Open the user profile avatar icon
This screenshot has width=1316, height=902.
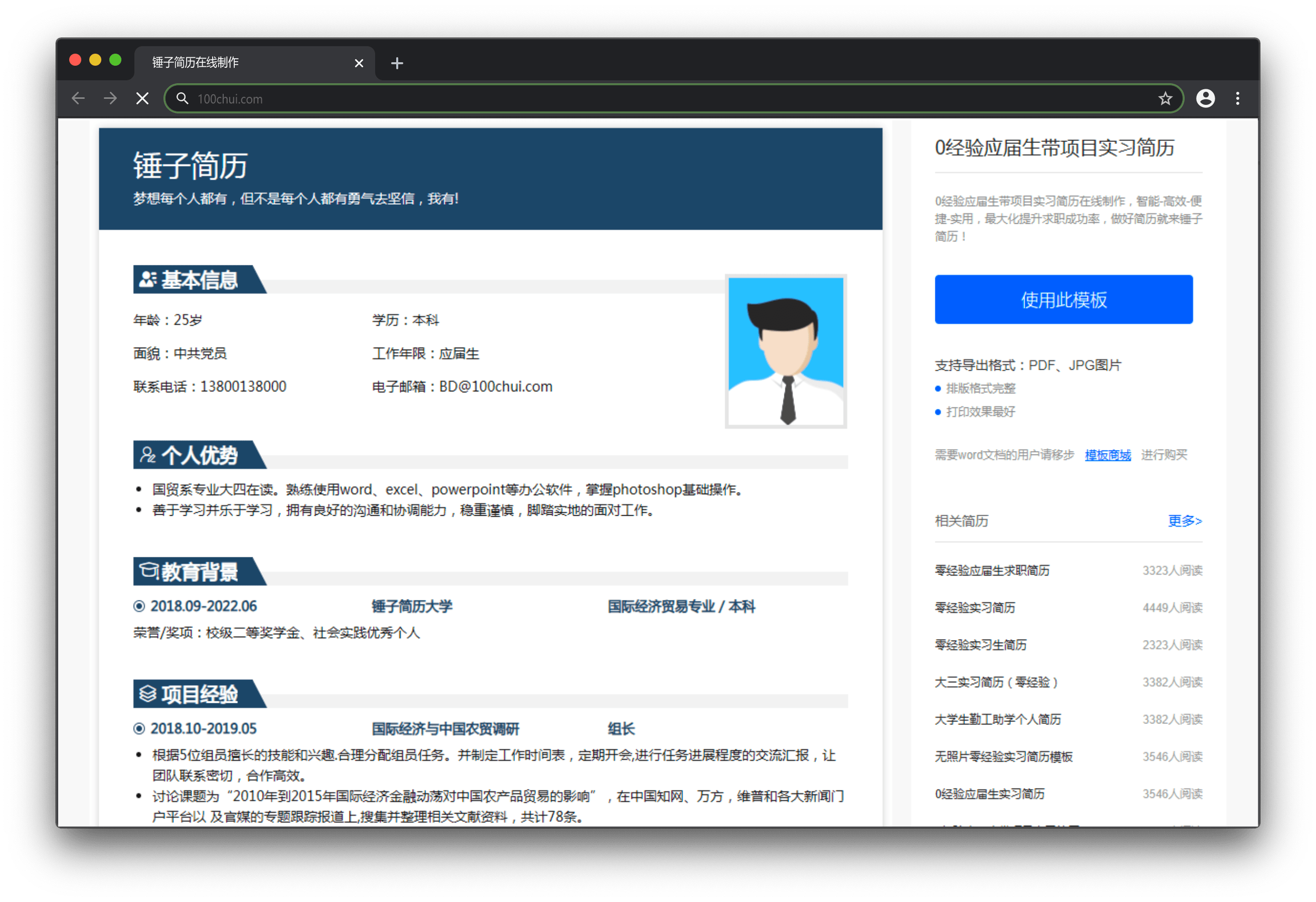click(1205, 99)
